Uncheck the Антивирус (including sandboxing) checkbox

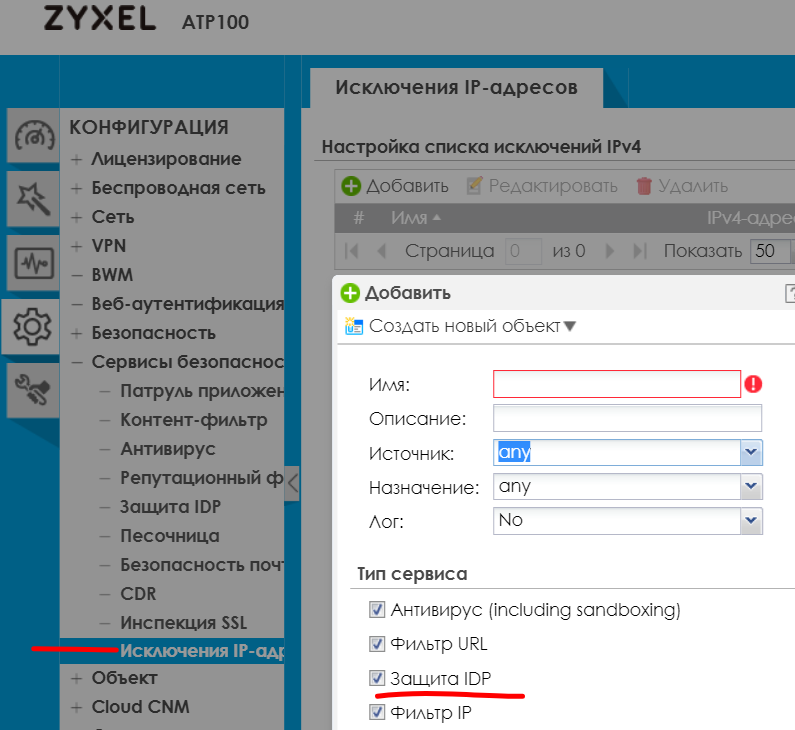click(377, 609)
